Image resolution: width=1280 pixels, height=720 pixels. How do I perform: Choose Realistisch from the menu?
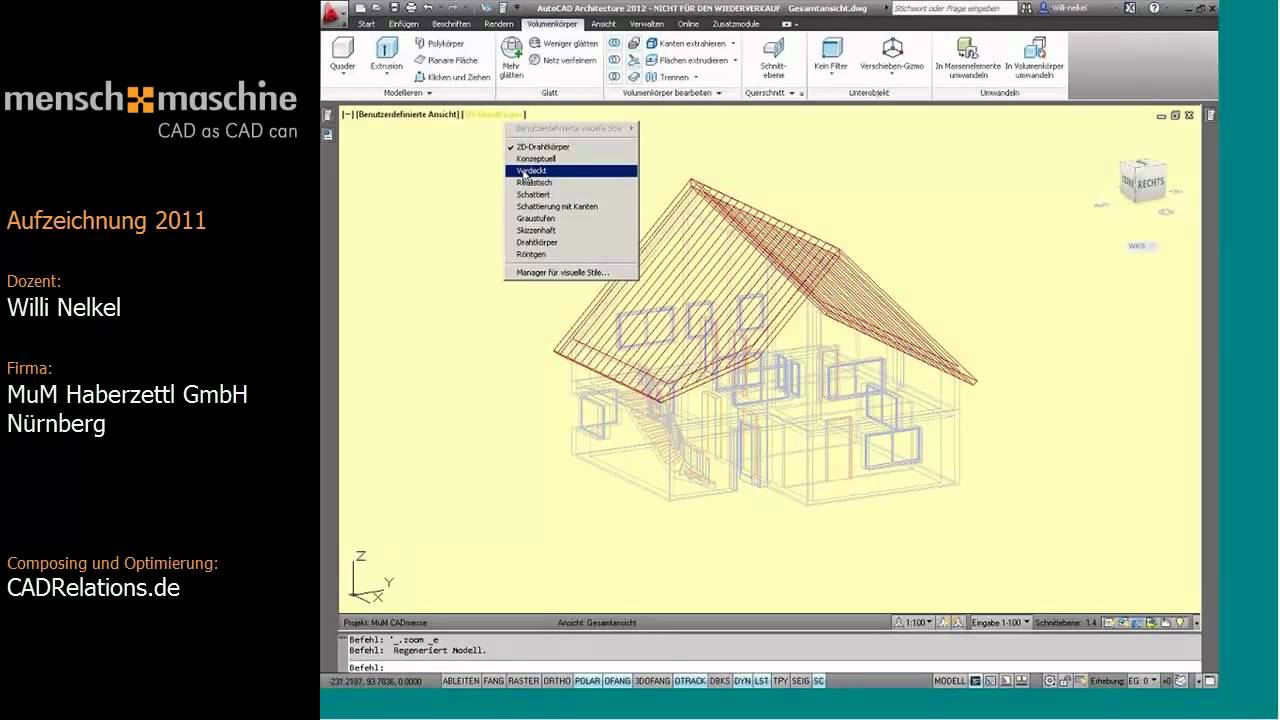tap(570, 183)
